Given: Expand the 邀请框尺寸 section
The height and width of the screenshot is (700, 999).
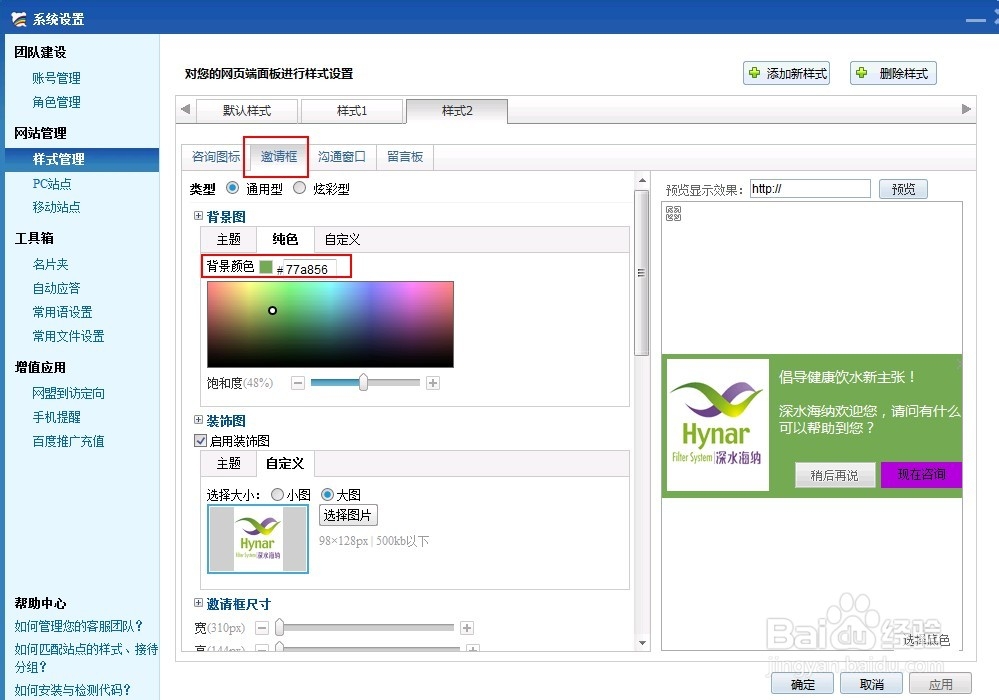Looking at the screenshot, I should pos(198,603).
